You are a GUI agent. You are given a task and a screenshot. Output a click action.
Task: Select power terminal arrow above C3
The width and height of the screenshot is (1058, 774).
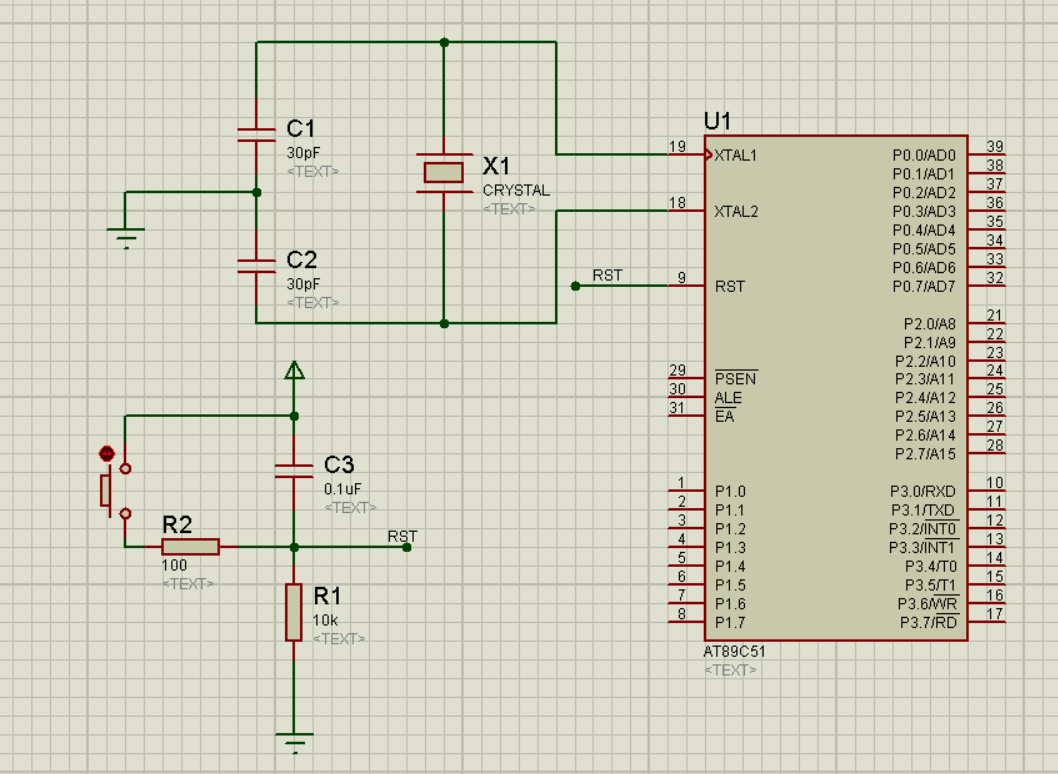click(x=294, y=370)
